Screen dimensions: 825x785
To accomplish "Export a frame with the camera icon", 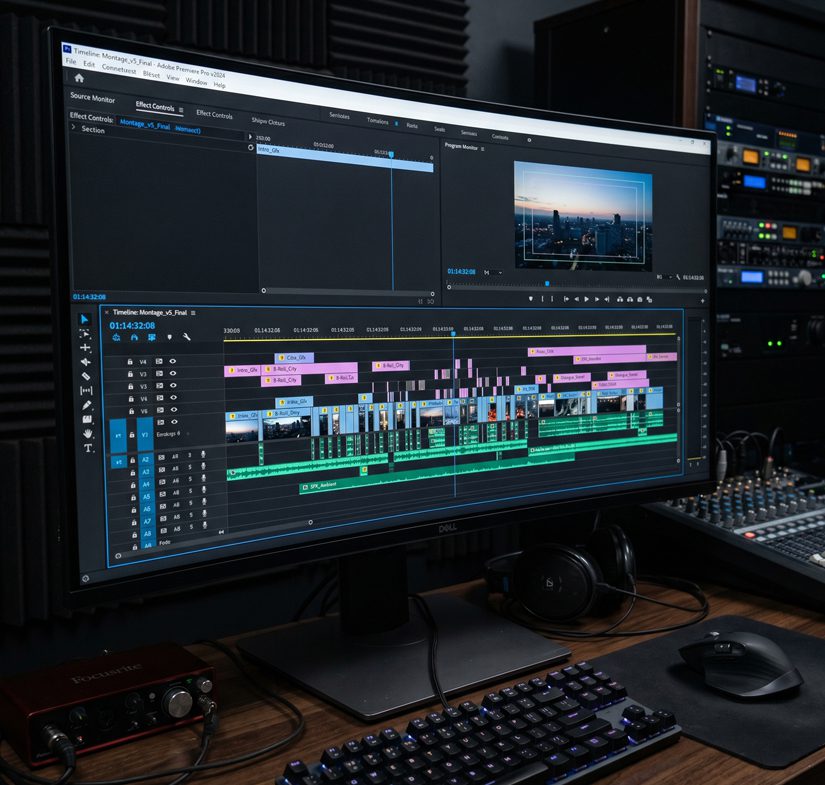I will [x=639, y=299].
